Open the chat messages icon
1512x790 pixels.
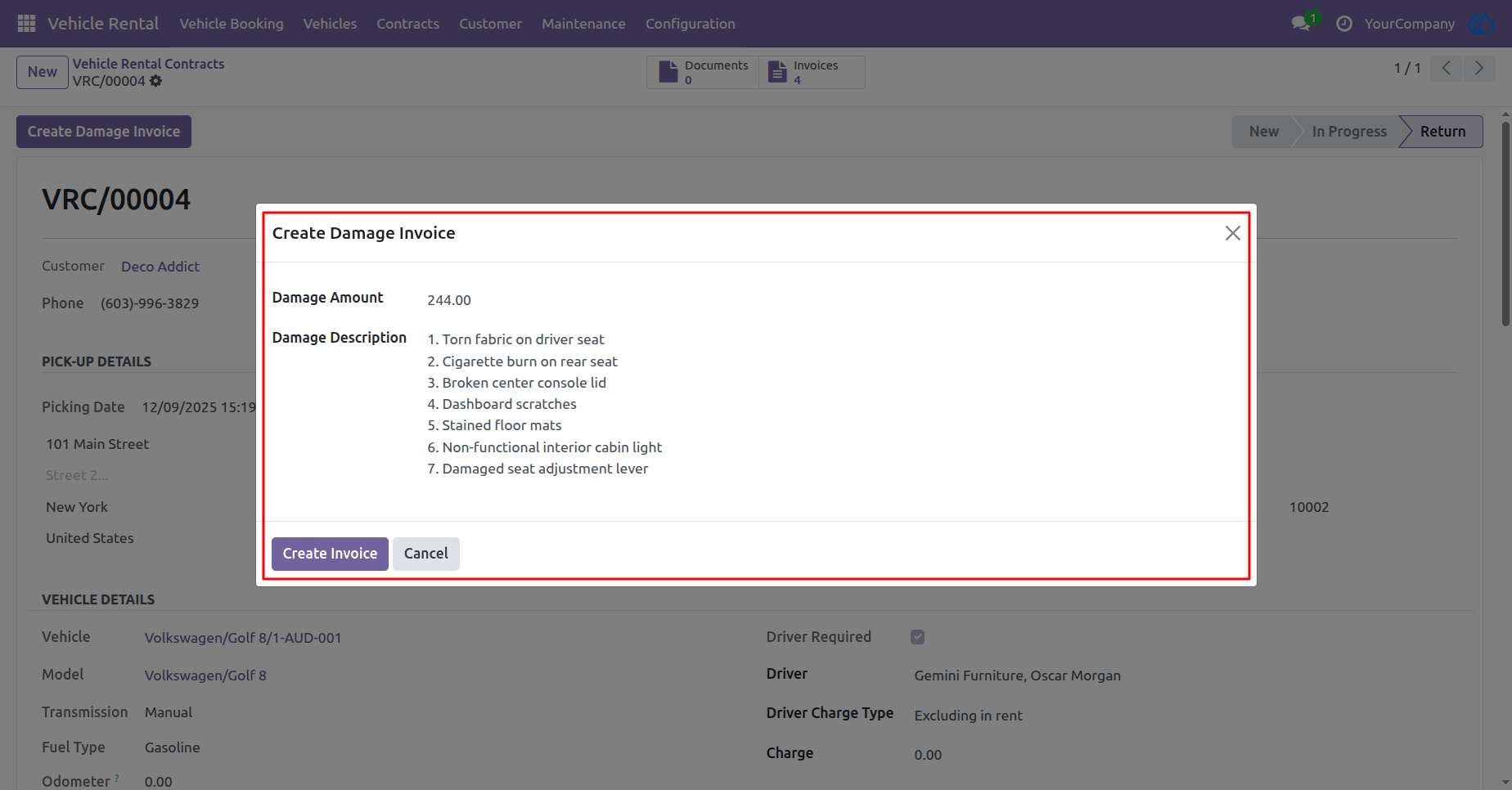point(1301,24)
